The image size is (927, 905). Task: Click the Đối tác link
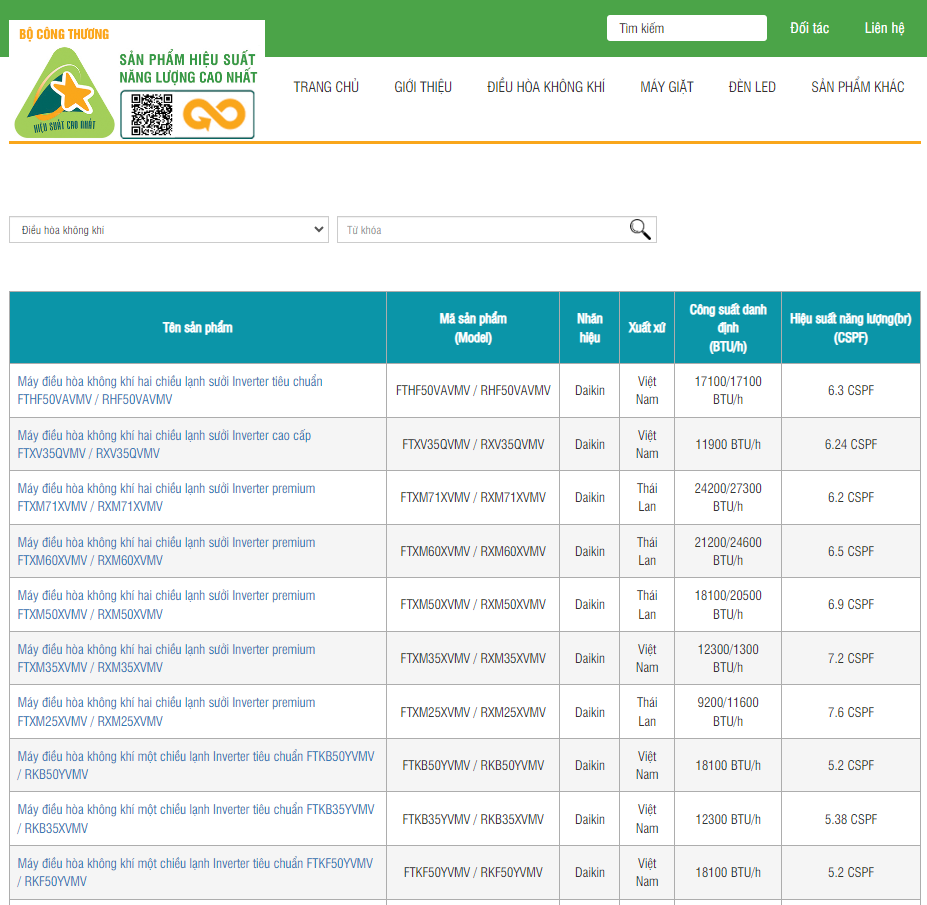click(809, 28)
